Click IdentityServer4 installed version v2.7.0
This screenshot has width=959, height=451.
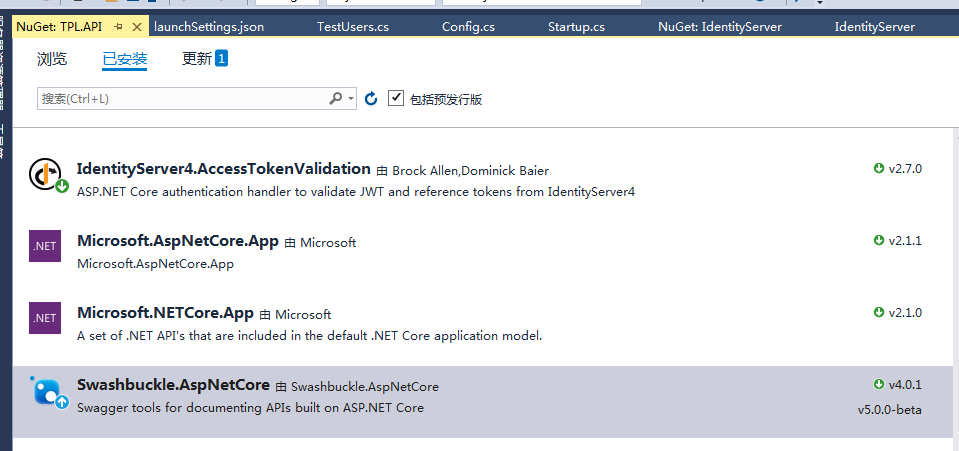pos(905,169)
